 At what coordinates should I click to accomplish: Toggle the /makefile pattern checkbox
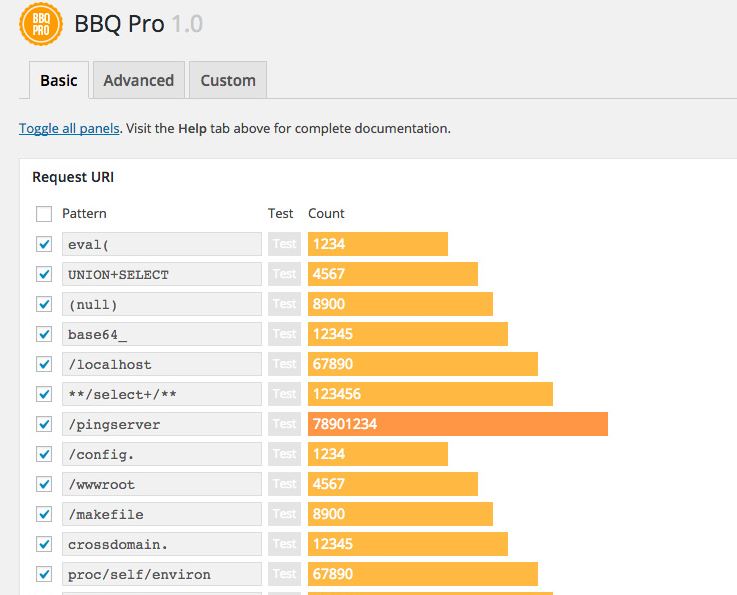click(44, 514)
